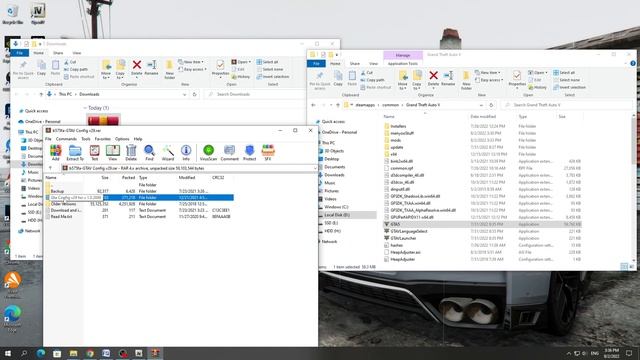Expand address history dropdown in Downloads window
Screen dimensions: 640x360
(184, 94)
